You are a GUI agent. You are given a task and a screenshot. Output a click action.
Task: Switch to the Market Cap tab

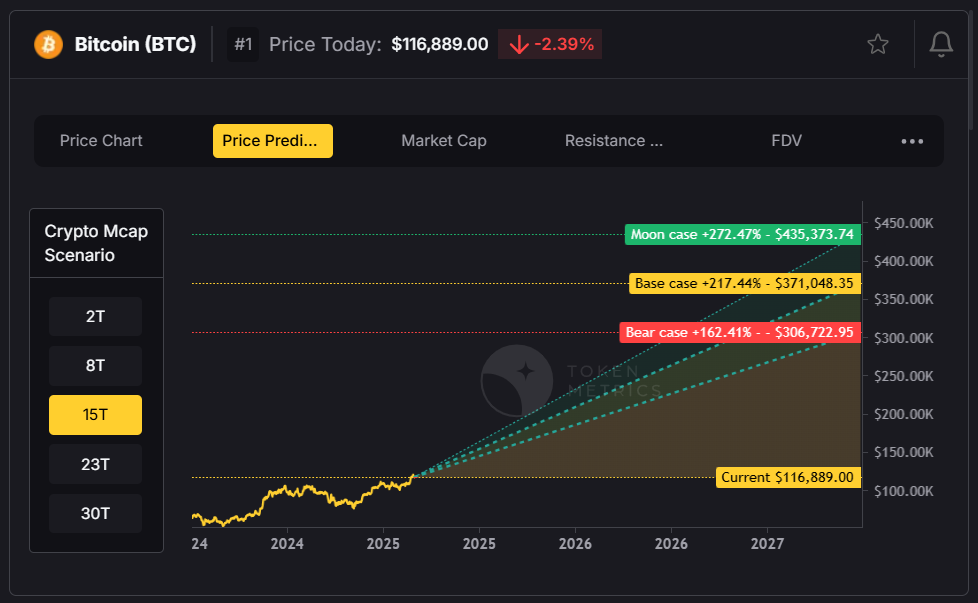coord(443,141)
